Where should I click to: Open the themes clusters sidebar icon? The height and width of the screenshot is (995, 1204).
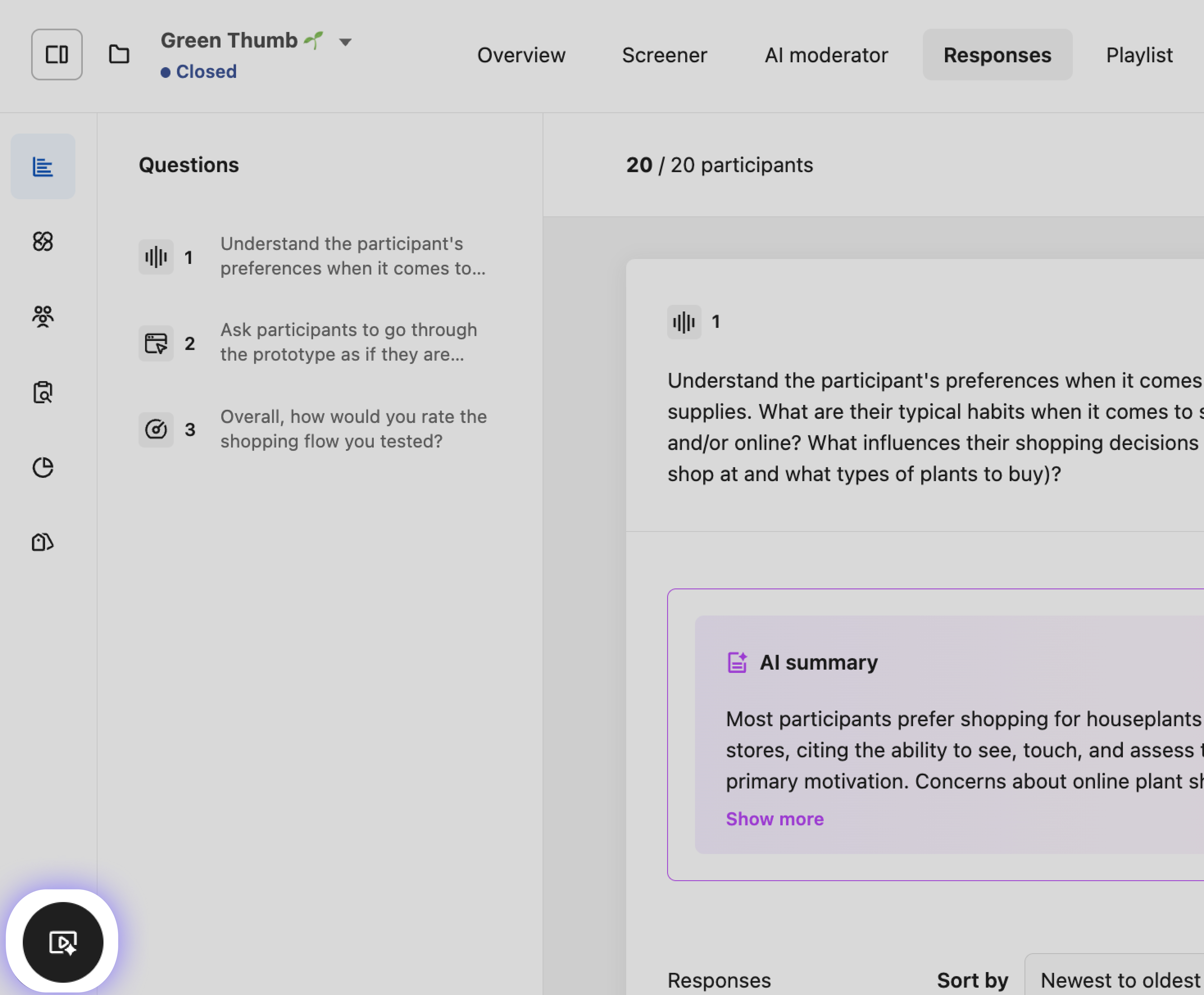coord(43,241)
